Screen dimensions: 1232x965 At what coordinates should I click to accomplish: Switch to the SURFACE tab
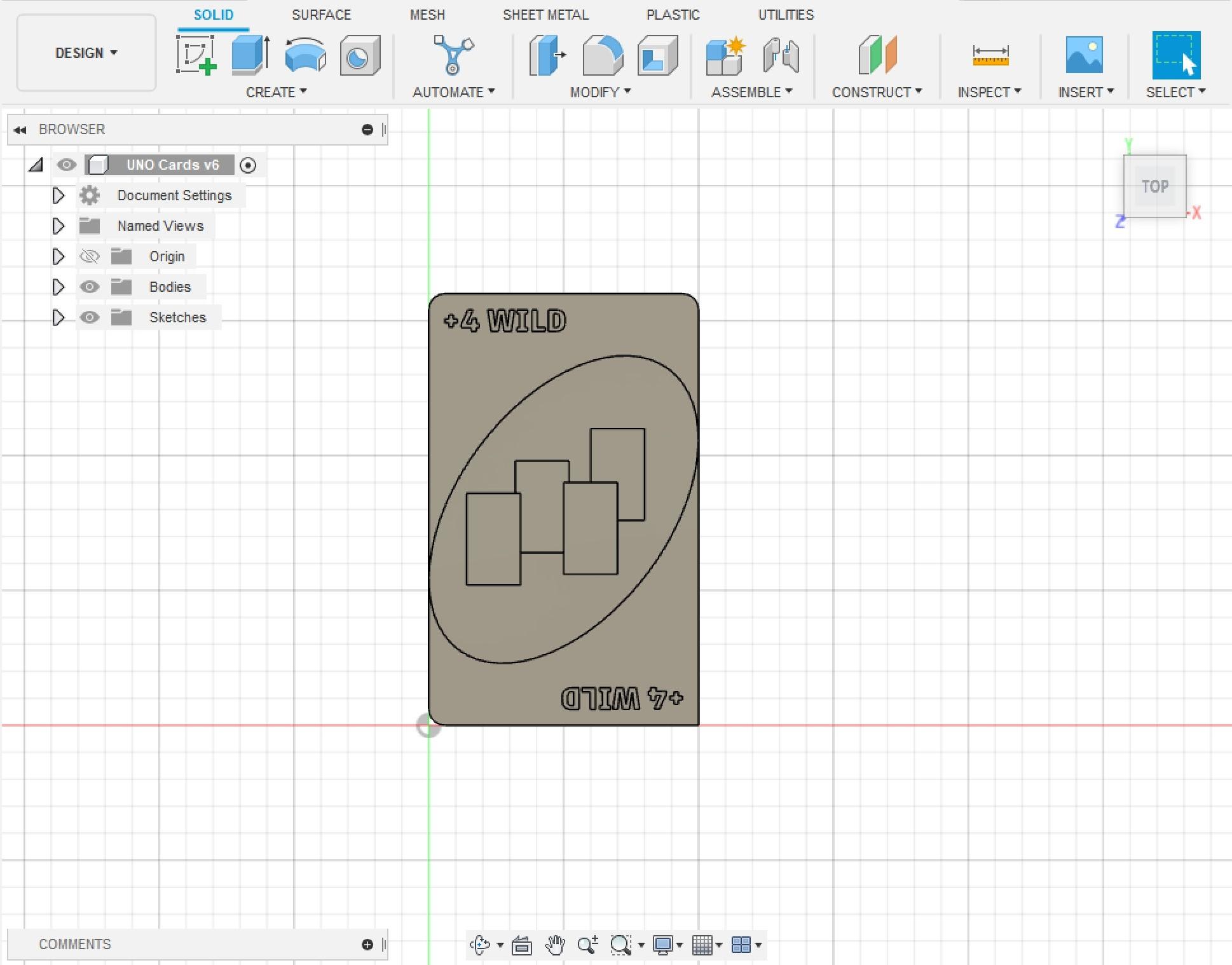(x=321, y=15)
